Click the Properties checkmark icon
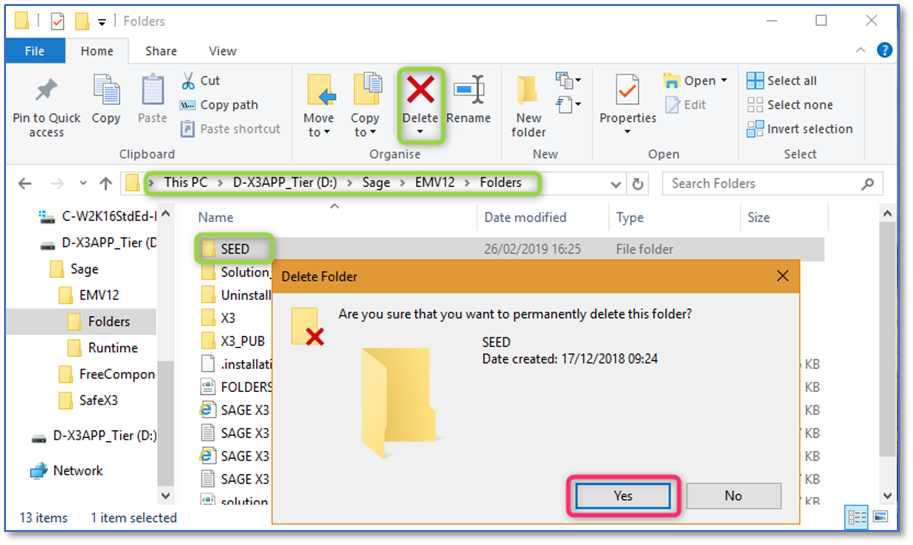 pos(628,90)
